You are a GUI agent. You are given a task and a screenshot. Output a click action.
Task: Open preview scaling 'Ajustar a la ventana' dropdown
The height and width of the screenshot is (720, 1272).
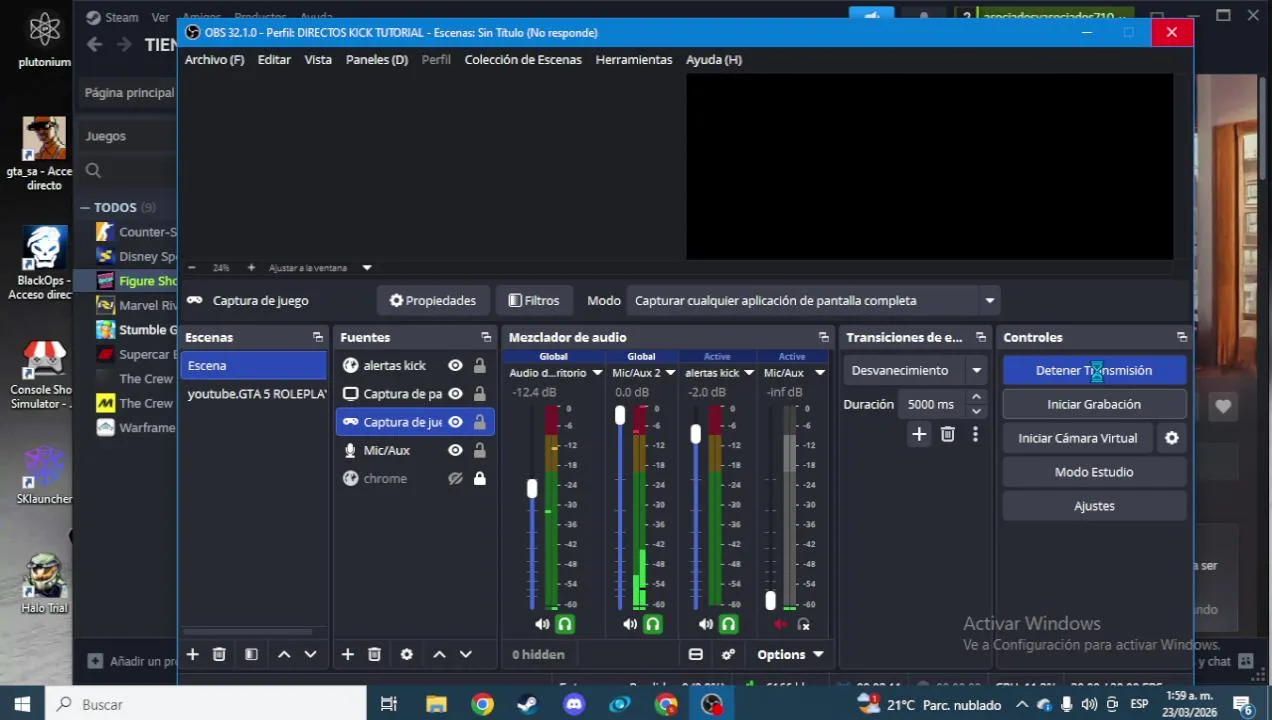coord(367,268)
